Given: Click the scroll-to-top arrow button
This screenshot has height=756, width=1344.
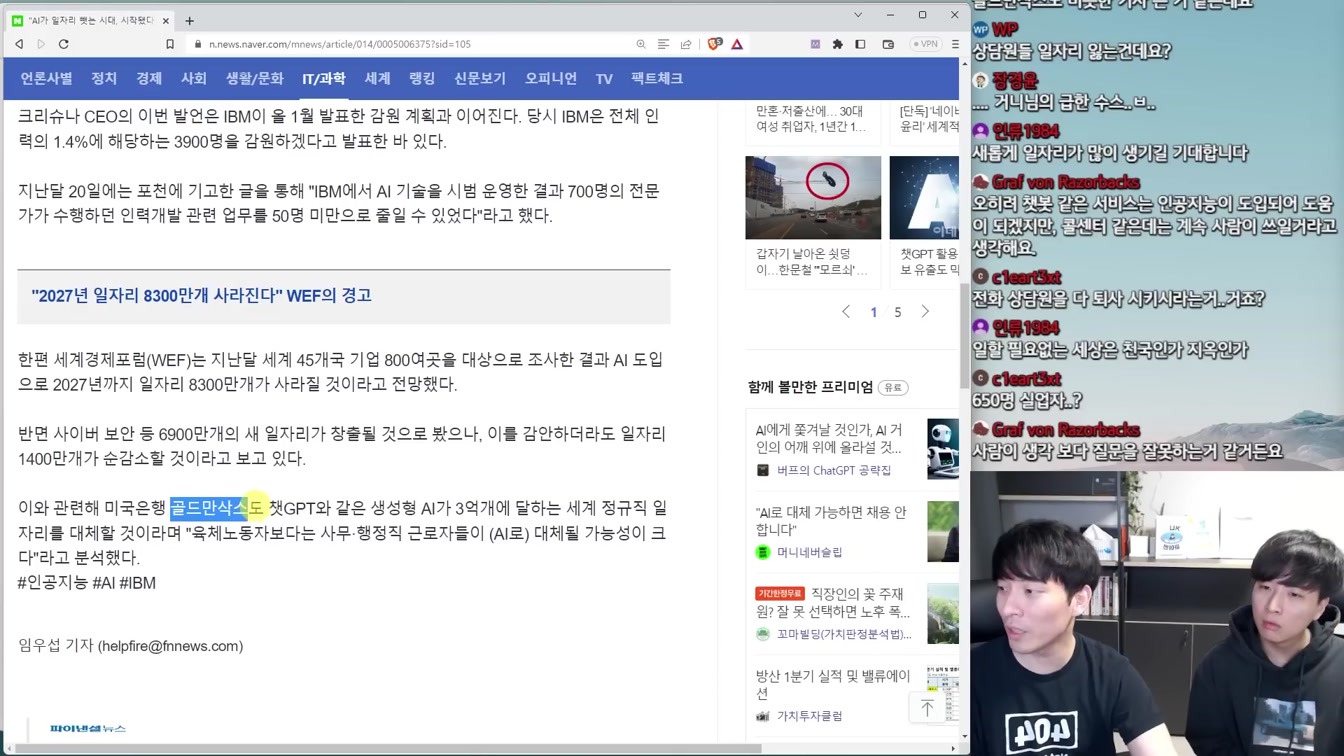Looking at the screenshot, I should (927, 708).
